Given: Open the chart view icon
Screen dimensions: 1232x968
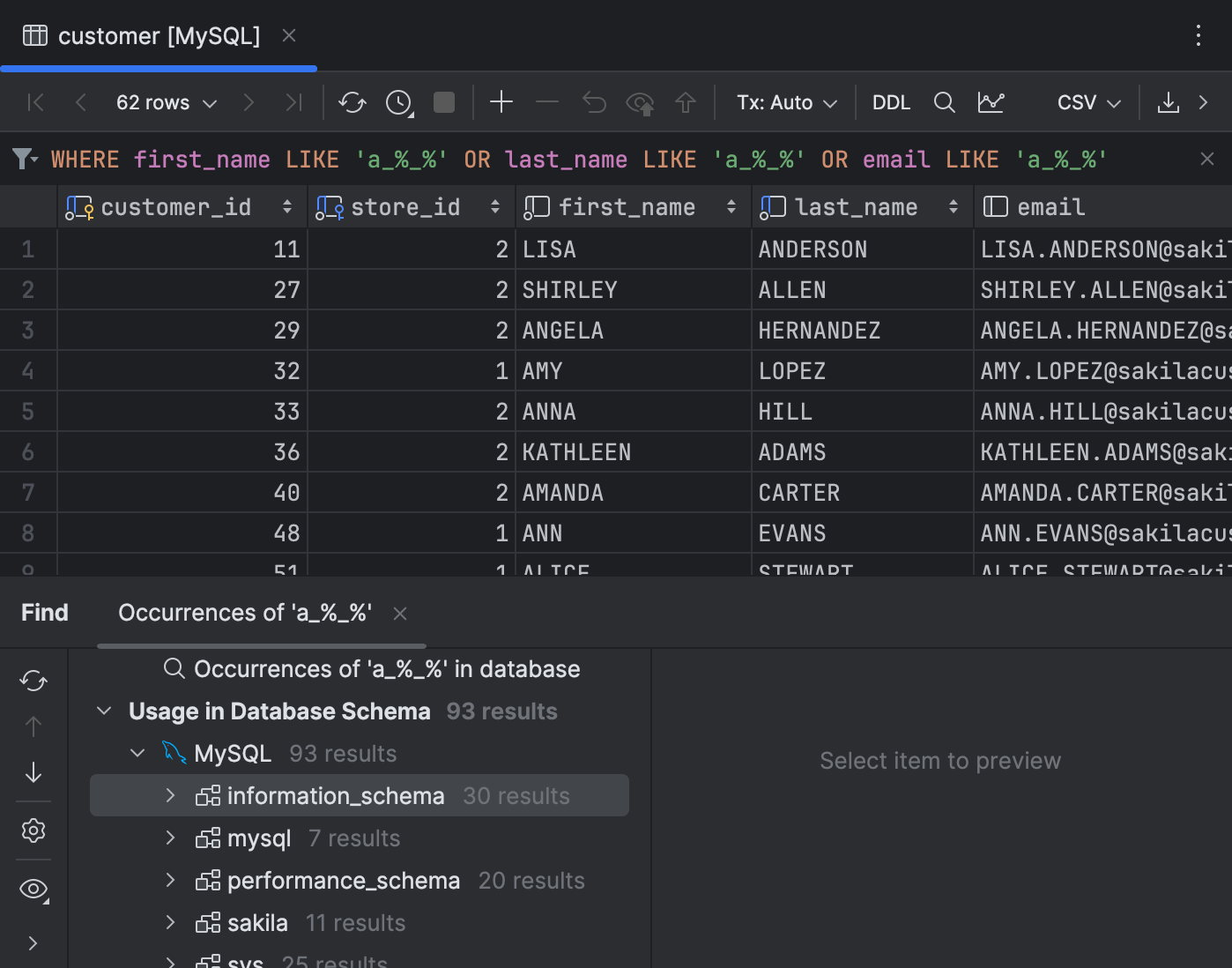Looking at the screenshot, I should click(x=991, y=102).
